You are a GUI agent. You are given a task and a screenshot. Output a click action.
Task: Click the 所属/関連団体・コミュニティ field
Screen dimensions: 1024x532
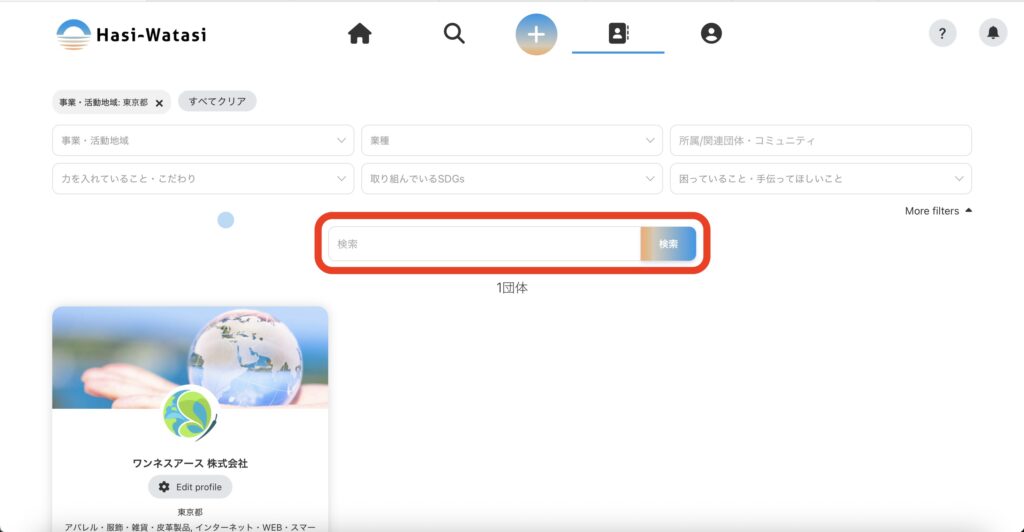820,140
